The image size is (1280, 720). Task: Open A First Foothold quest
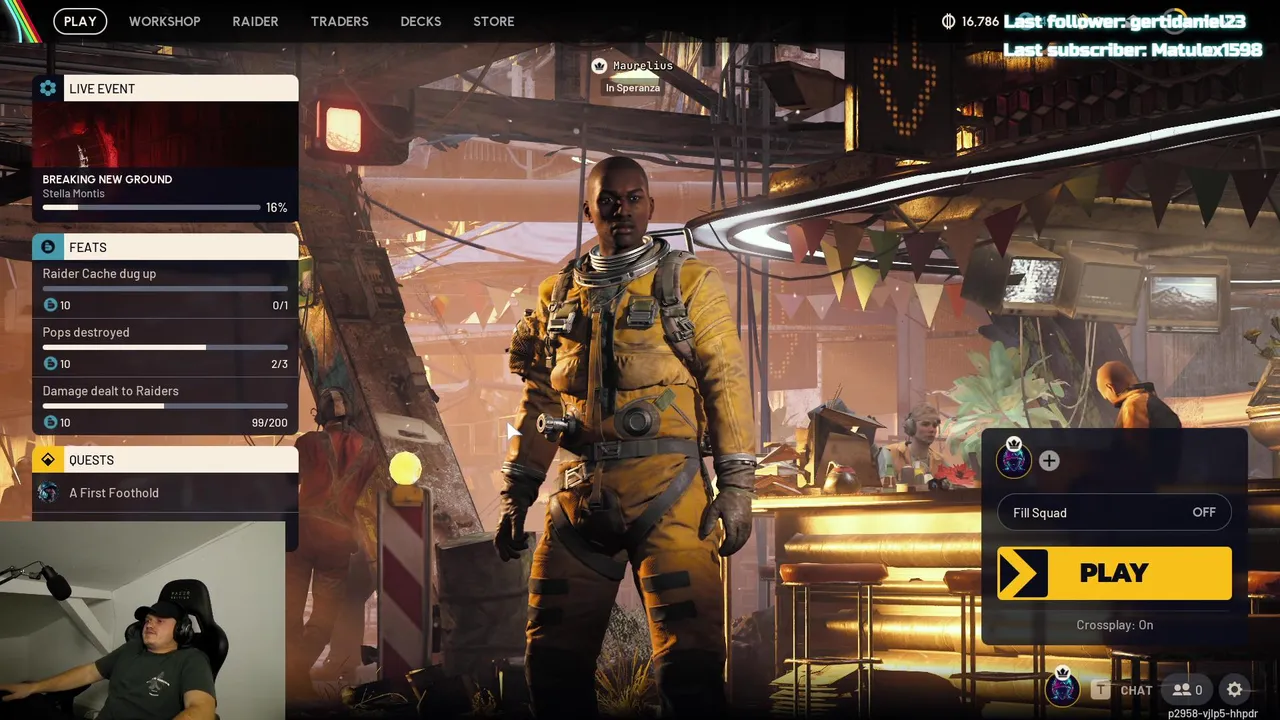(165, 493)
